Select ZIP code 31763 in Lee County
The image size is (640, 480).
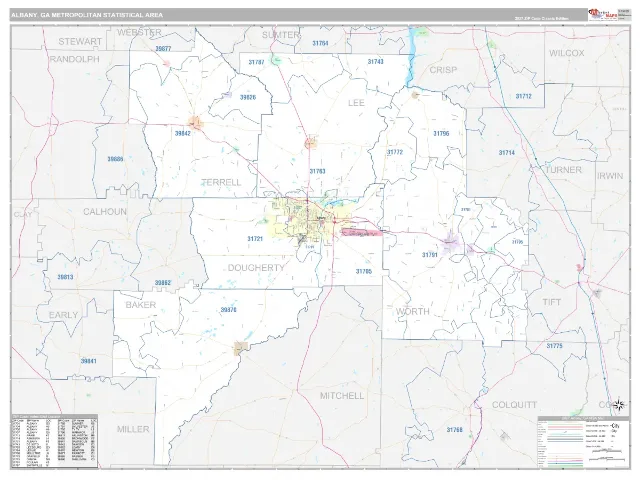click(x=318, y=171)
